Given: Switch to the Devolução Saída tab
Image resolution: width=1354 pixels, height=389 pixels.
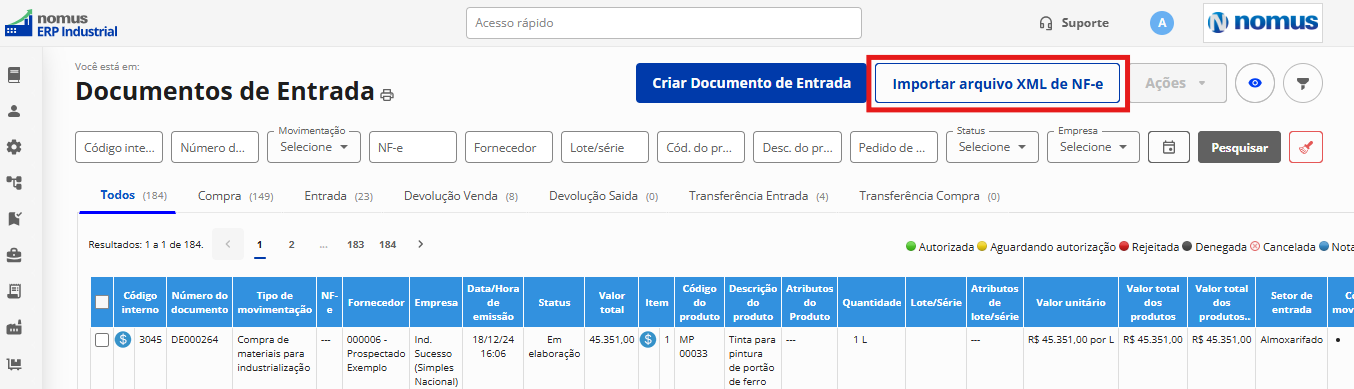Looking at the screenshot, I should 603,196.
